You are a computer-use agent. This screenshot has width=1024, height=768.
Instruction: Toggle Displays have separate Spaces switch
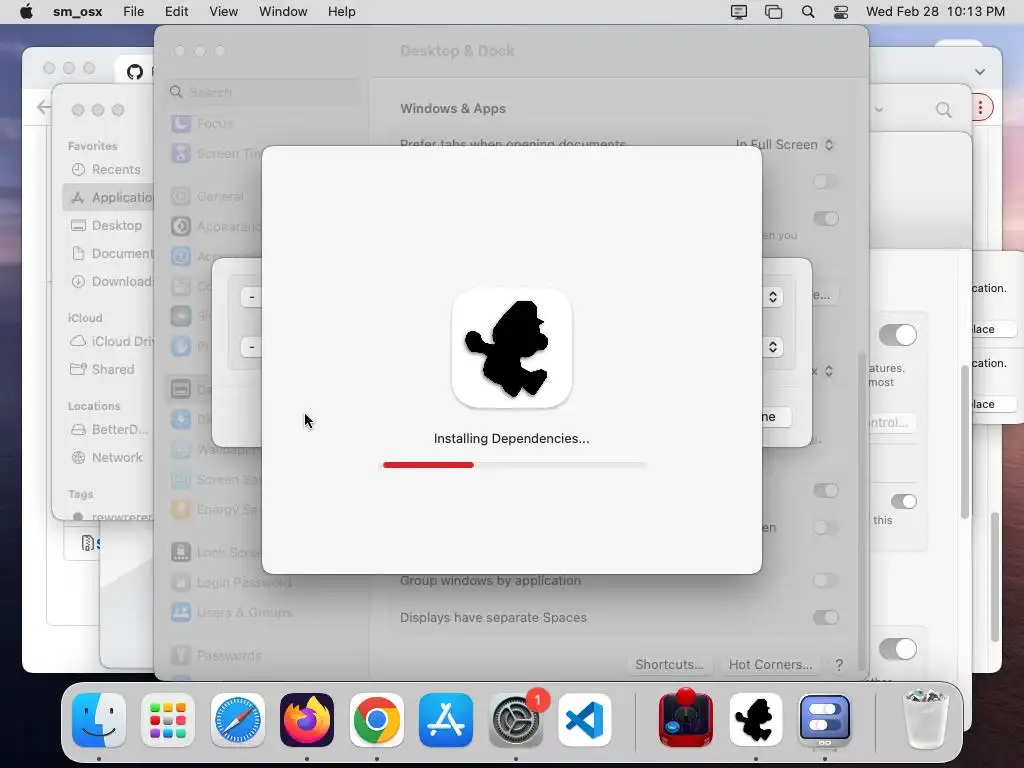[x=826, y=617]
